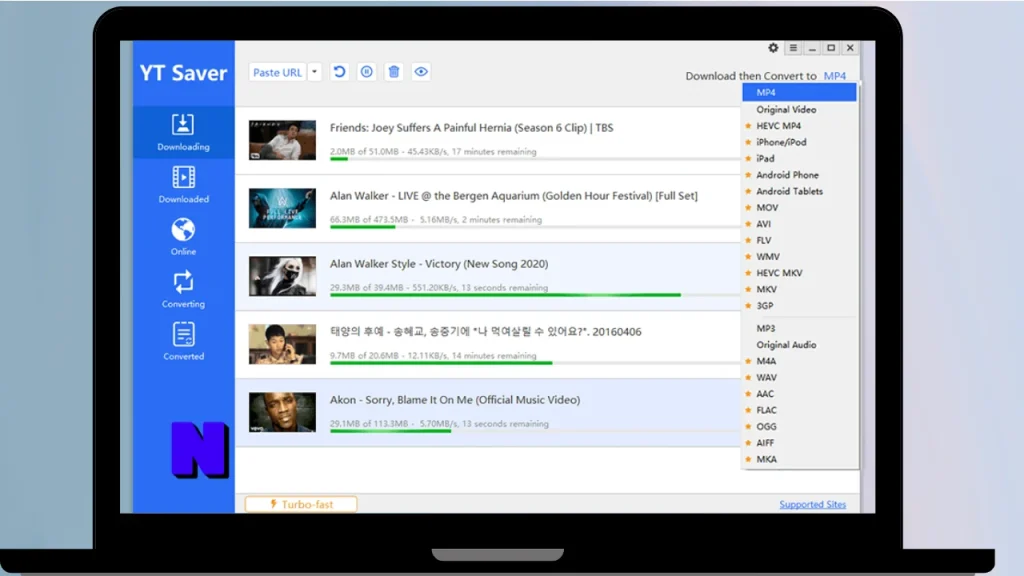Click the Turbo-fast button

(x=301, y=504)
